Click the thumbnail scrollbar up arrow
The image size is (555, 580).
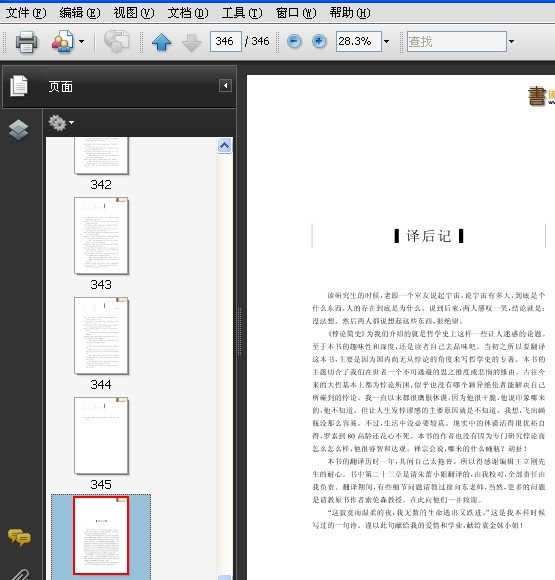click(225, 145)
